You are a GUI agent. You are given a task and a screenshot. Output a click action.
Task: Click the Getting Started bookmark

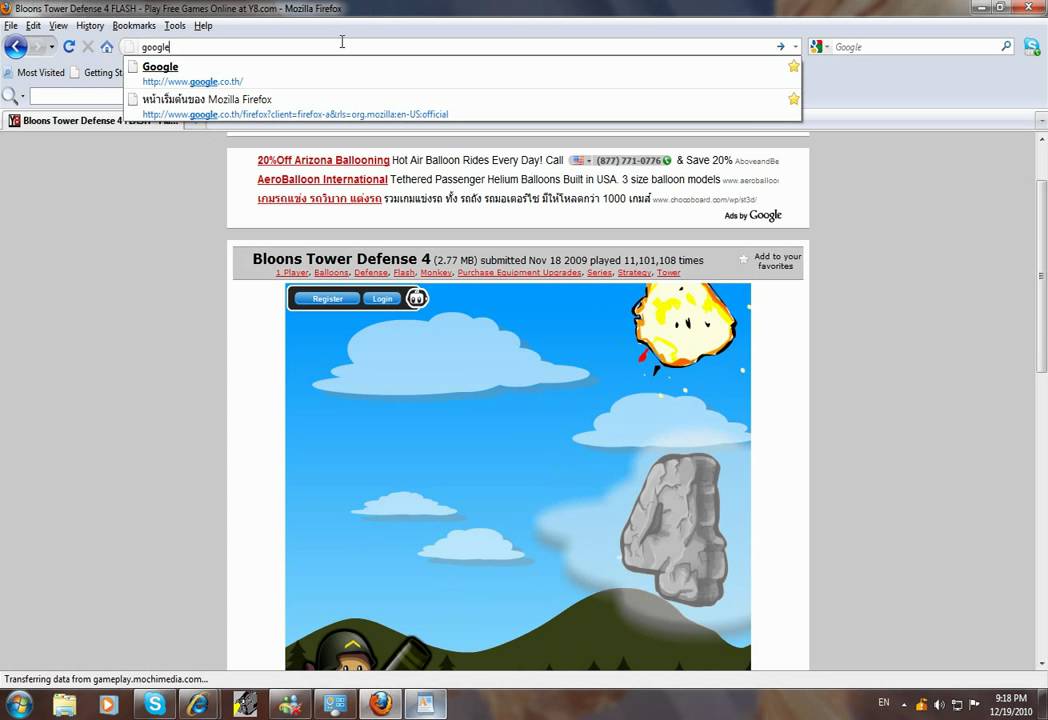click(x=97, y=72)
